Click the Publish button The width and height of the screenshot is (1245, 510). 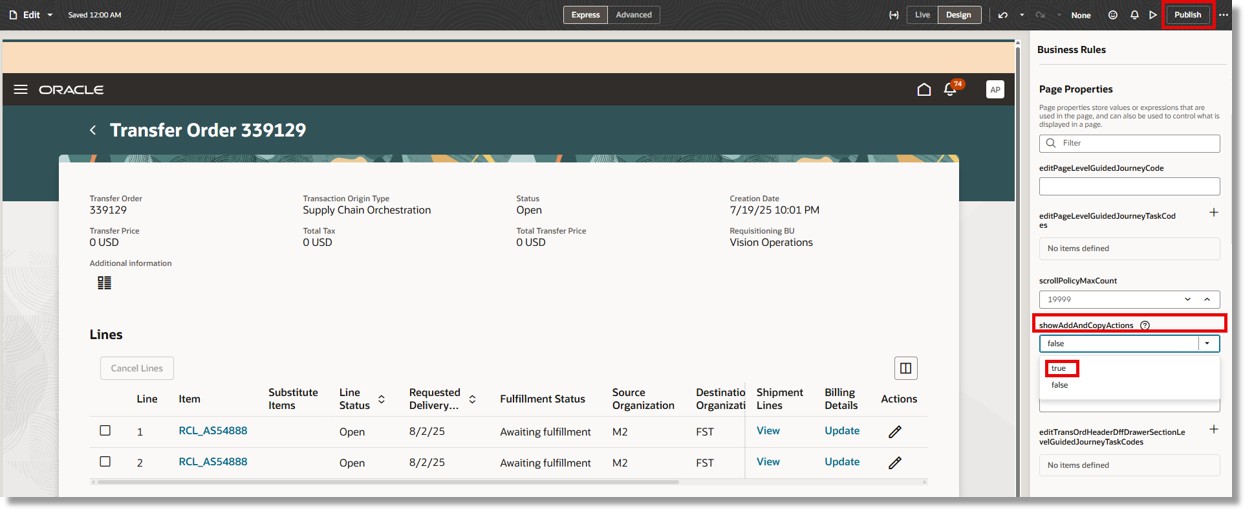[1188, 15]
